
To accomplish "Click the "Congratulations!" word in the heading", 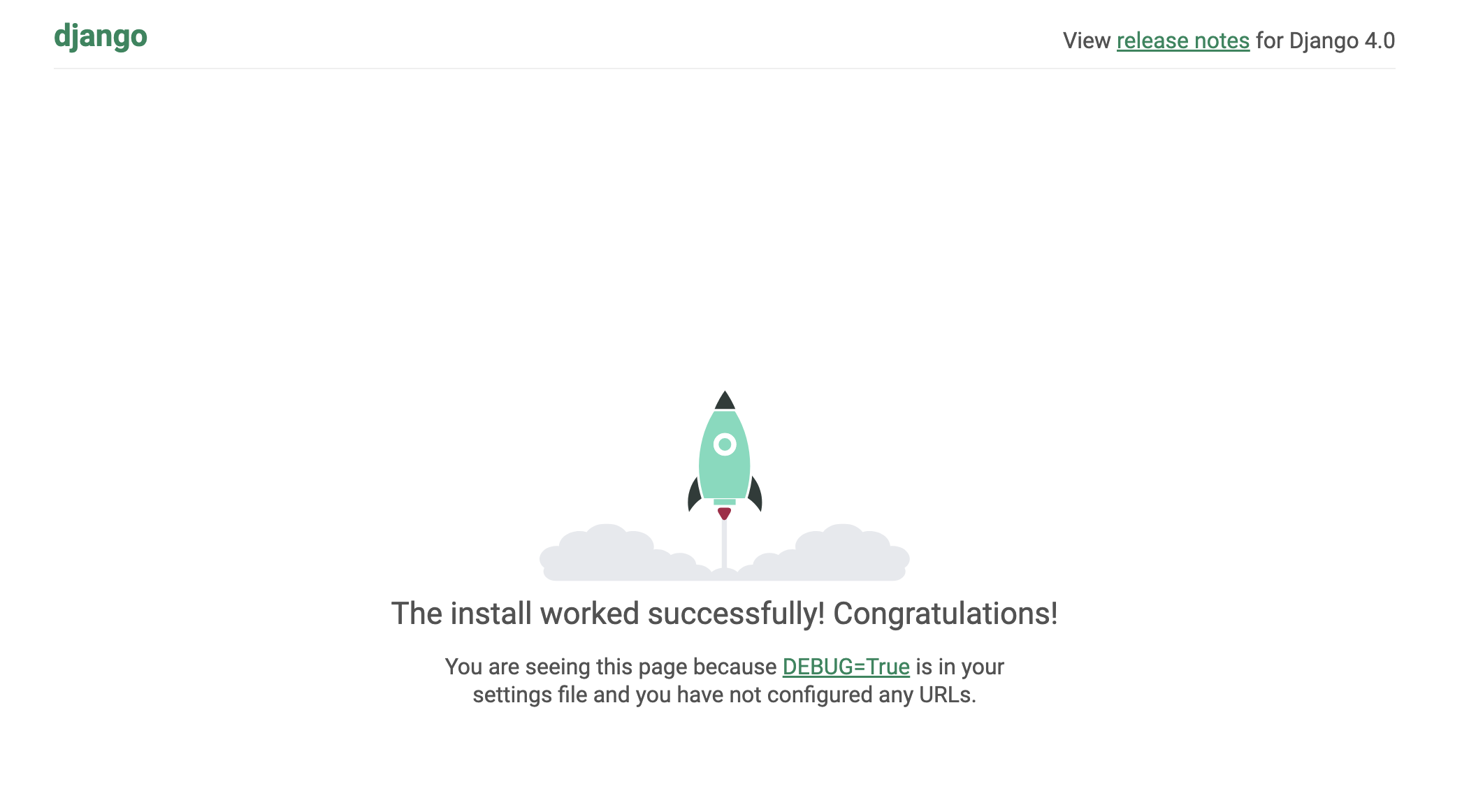I will click(x=946, y=614).
